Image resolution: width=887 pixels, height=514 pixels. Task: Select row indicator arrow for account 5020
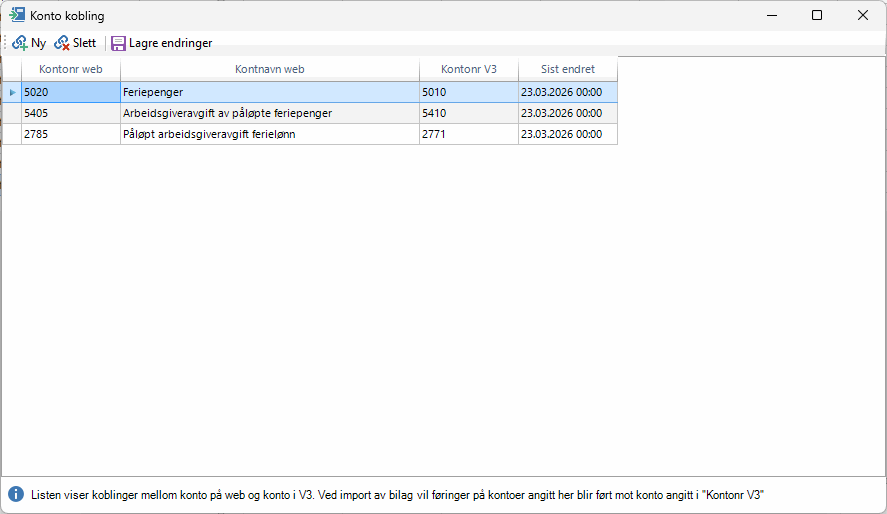12,92
